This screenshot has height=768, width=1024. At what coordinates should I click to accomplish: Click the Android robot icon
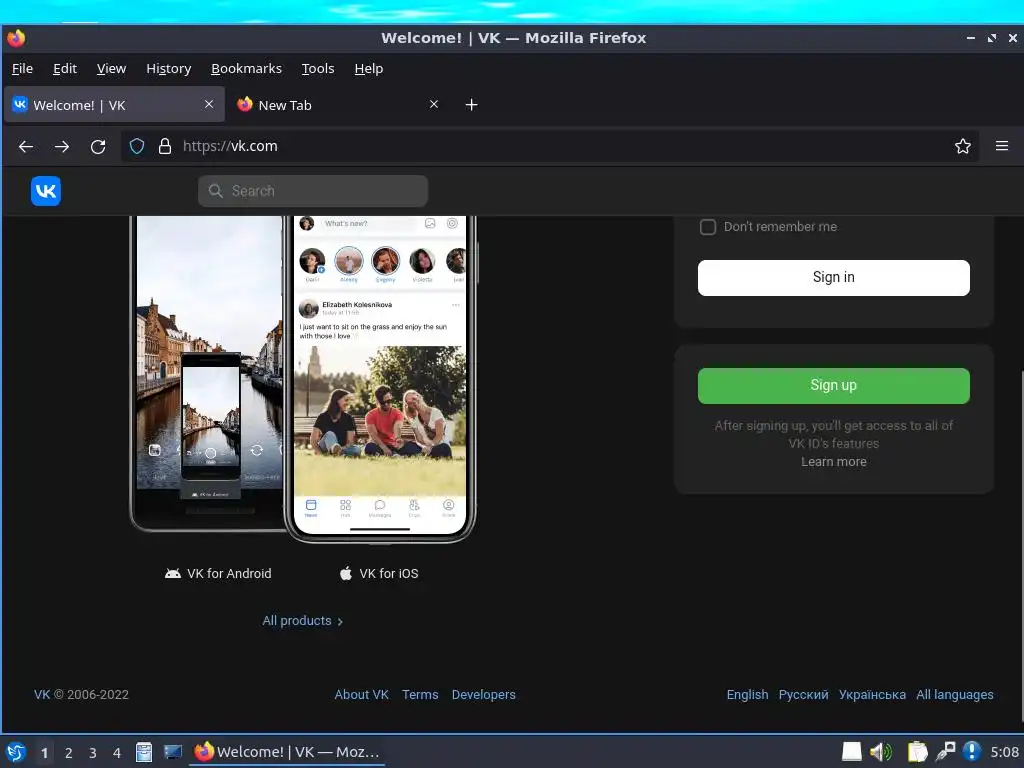pyautogui.click(x=172, y=573)
